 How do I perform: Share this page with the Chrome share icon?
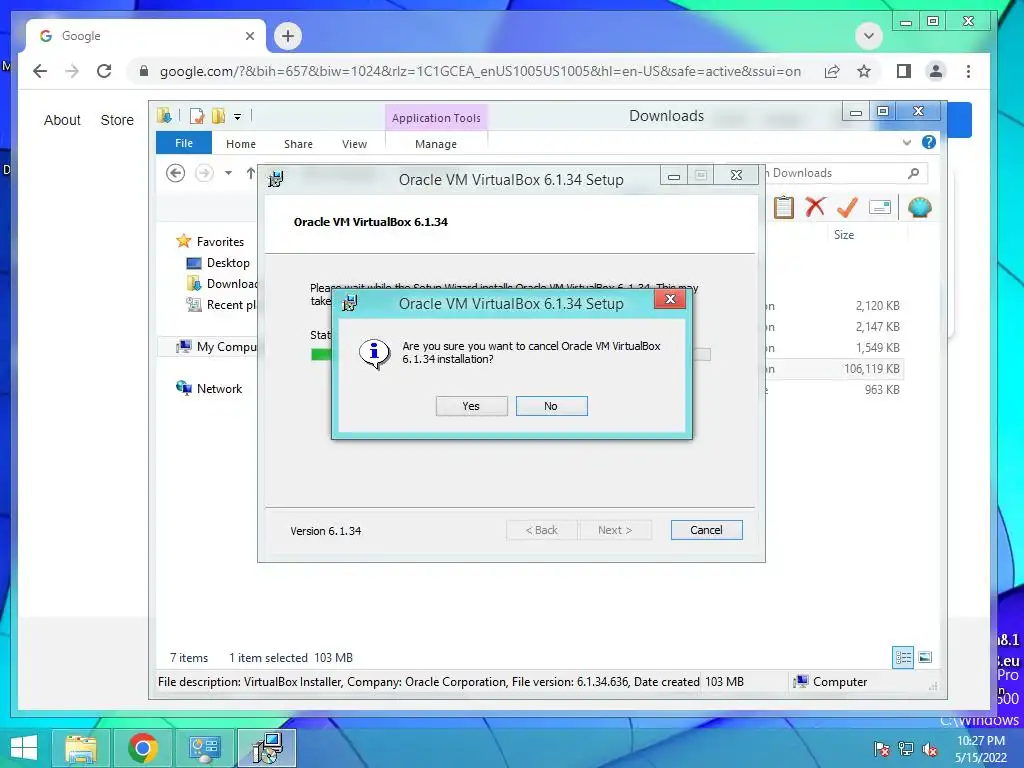pos(831,71)
